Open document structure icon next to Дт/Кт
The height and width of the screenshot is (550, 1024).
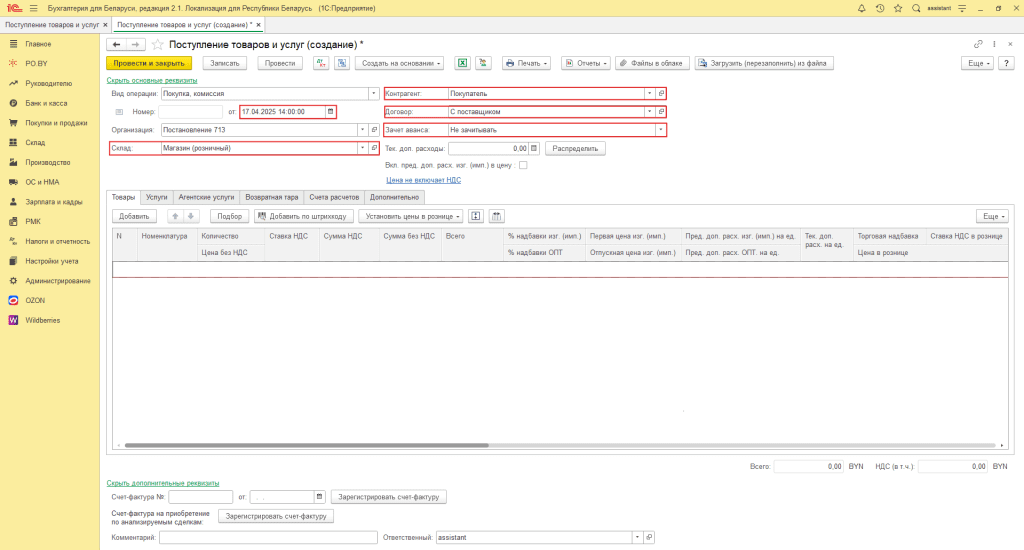tap(342, 63)
